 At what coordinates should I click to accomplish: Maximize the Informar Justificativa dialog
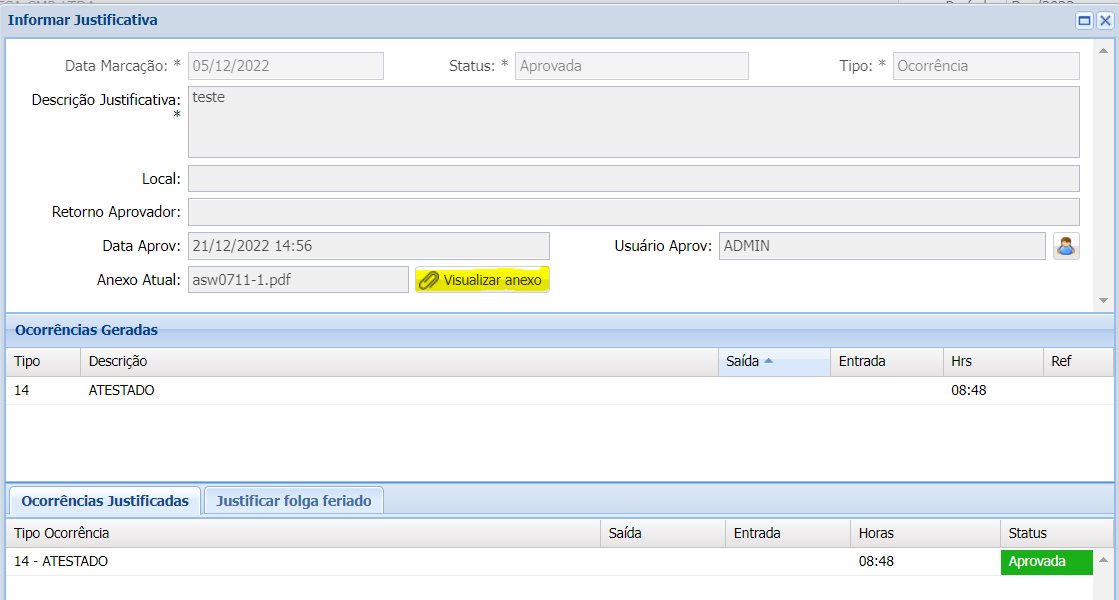click(x=1084, y=21)
